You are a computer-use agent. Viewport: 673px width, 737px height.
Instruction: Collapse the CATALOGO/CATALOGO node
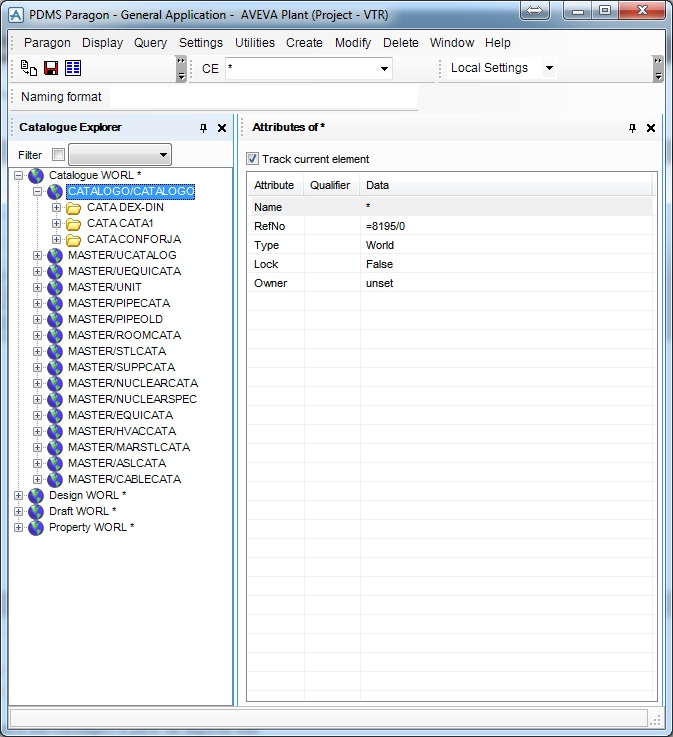(x=37, y=192)
